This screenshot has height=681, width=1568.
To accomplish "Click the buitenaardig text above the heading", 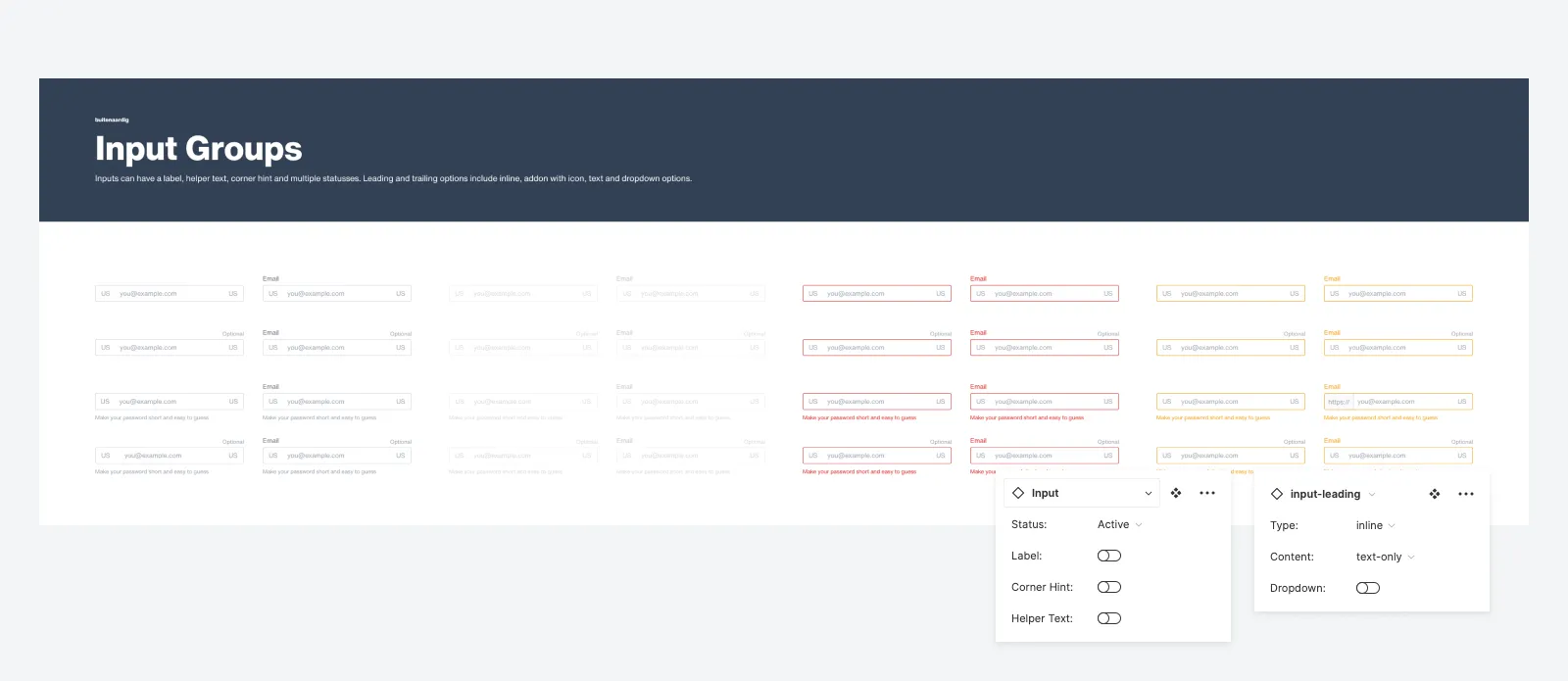I will pyautogui.click(x=112, y=120).
